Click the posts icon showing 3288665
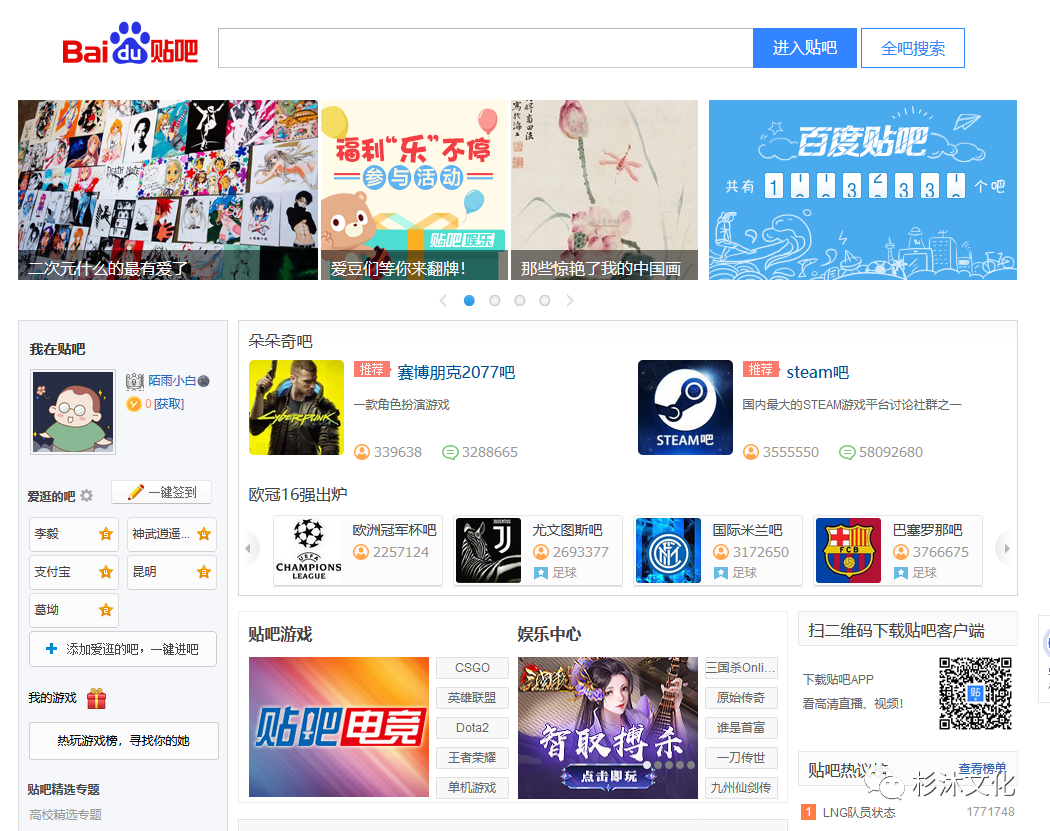The image size is (1050, 831). tap(450, 452)
